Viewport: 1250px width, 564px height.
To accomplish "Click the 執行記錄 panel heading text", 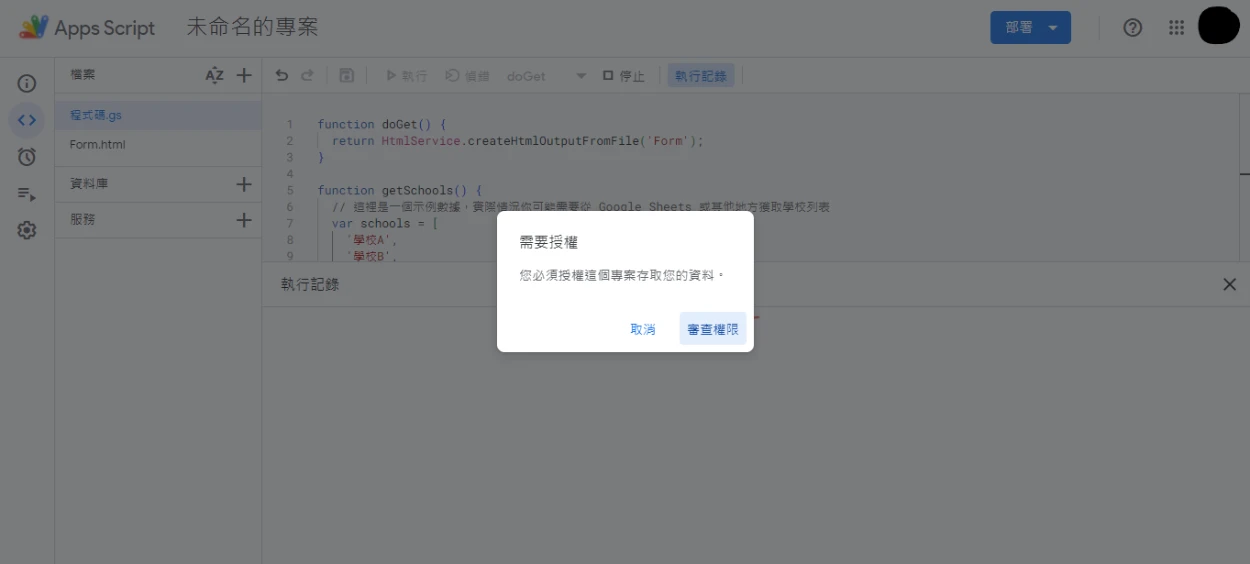I will tap(310, 285).
